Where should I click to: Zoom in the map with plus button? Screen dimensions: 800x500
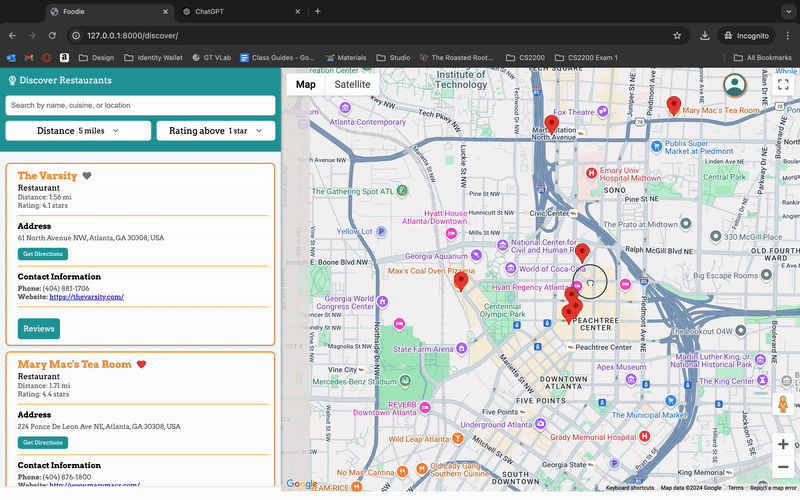coord(783,444)
